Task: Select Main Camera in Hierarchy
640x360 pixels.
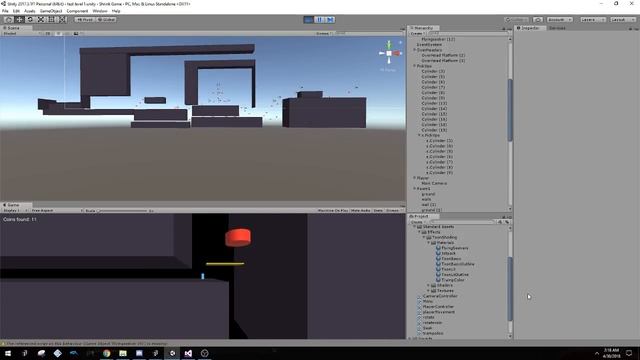Action: pos(434,183)
